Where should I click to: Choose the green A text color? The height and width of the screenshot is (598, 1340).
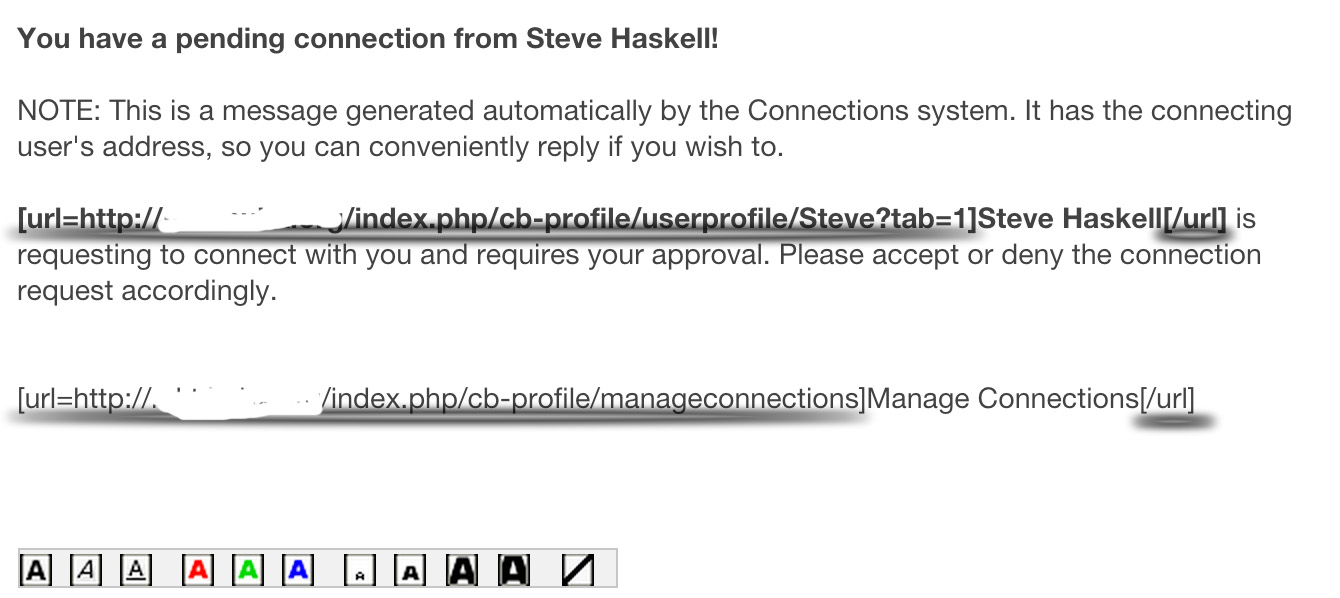[x=248, y=570]
